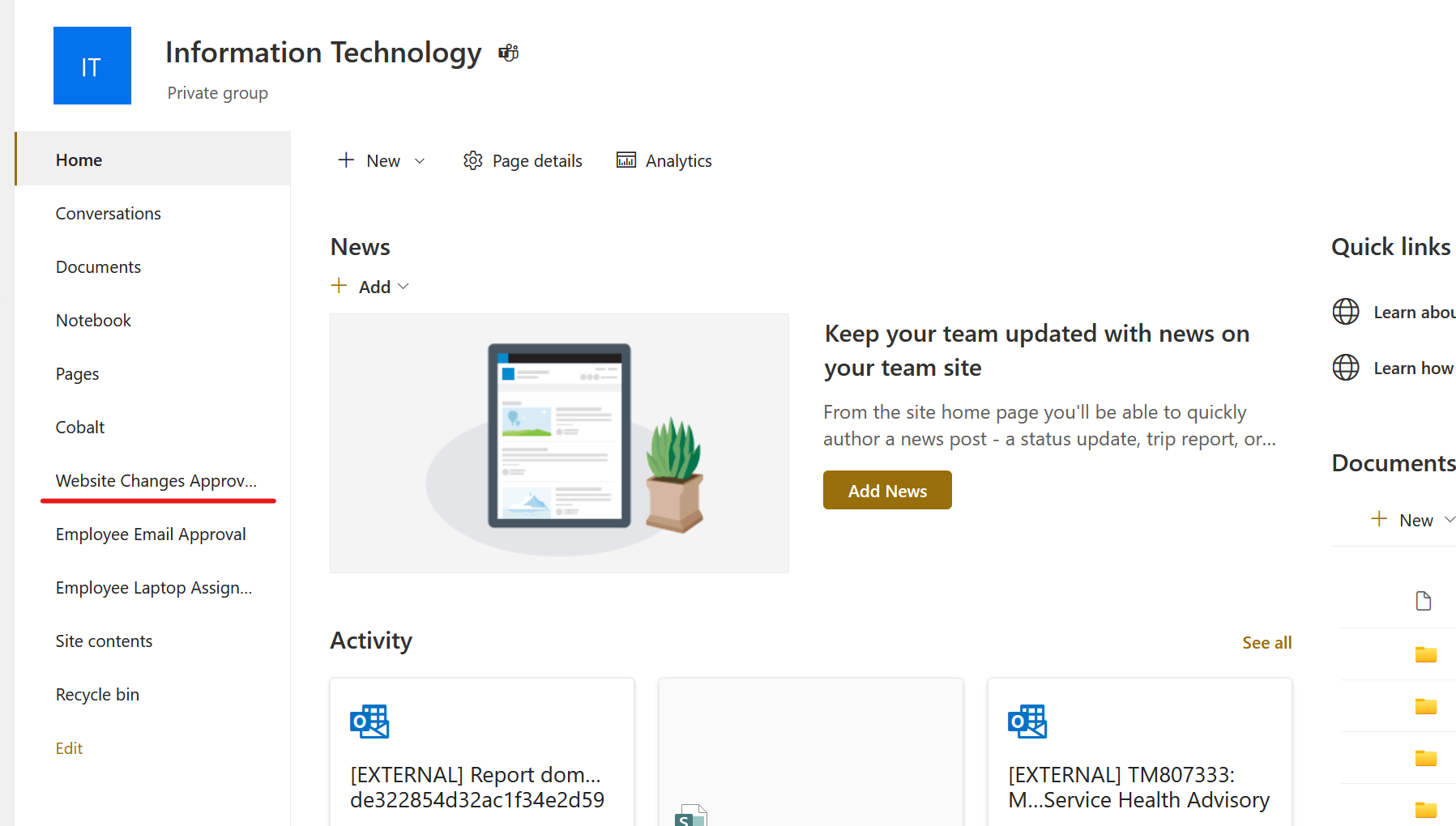Go to Conversations in left navigation
Image resolution: width=1456 pixels, height=826 pixels.
click(109, 214)
